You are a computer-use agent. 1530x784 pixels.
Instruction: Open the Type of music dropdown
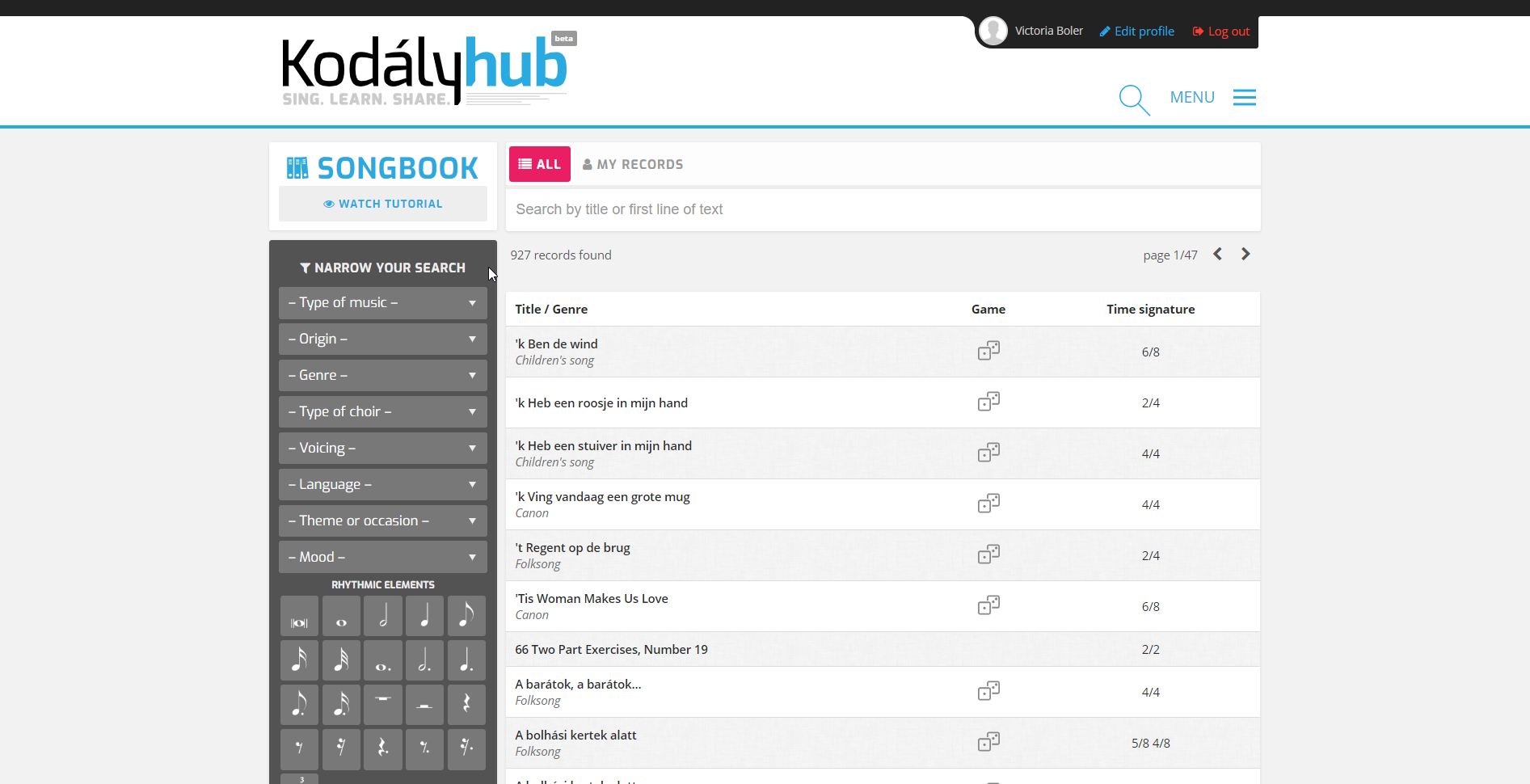(x=383, y=303)
